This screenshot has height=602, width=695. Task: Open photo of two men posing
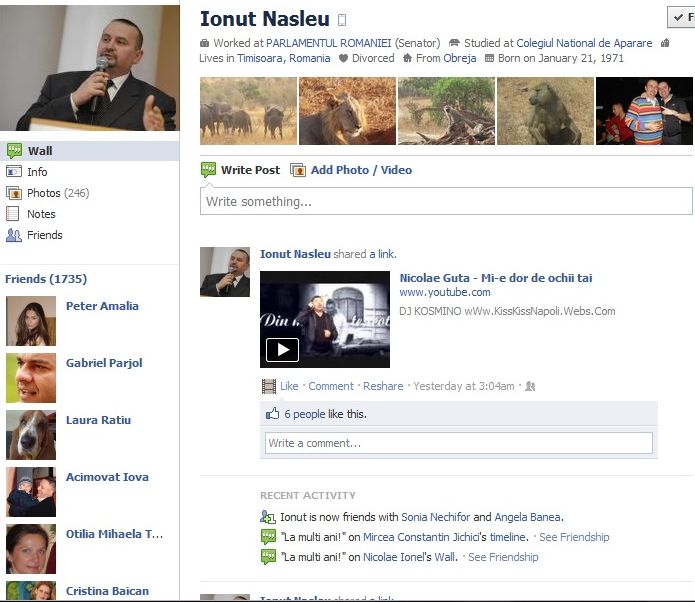(x=644, y=111)
